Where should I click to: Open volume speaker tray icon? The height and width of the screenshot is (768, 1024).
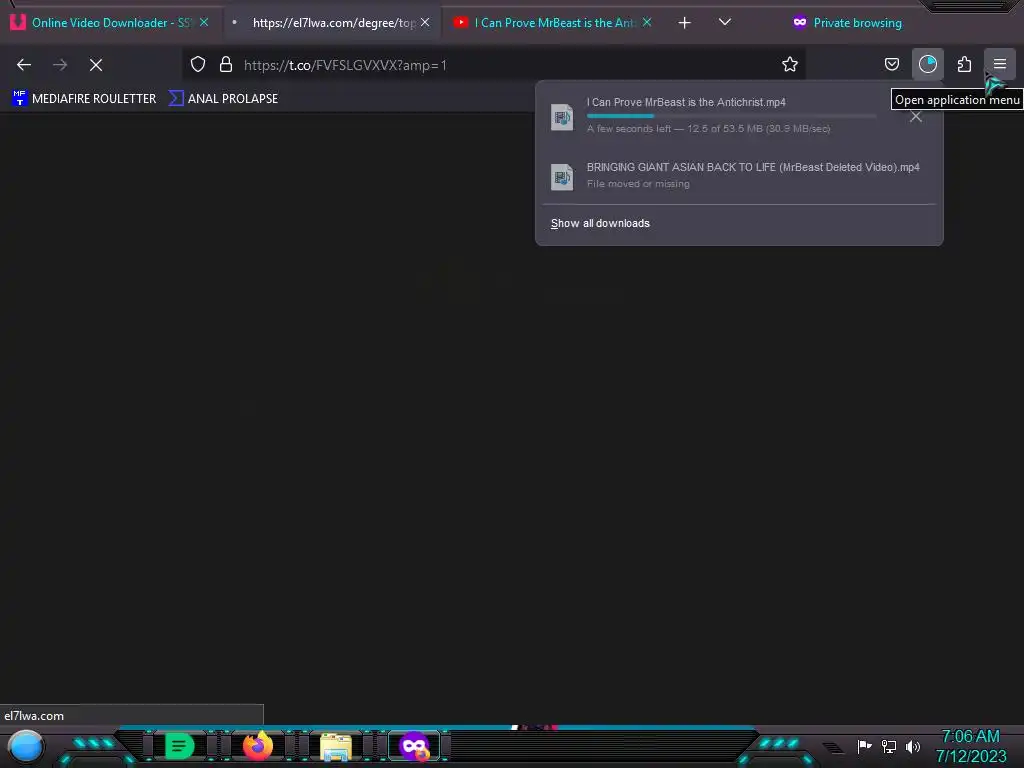pos(913,746)
